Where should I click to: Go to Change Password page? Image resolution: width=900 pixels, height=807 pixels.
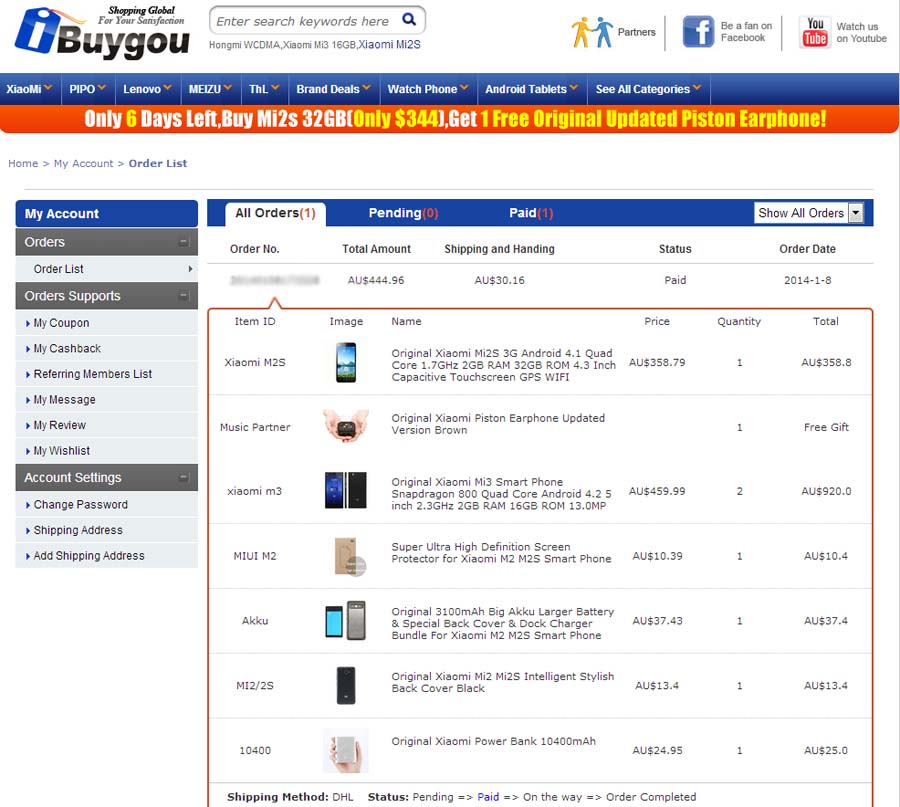80,505
